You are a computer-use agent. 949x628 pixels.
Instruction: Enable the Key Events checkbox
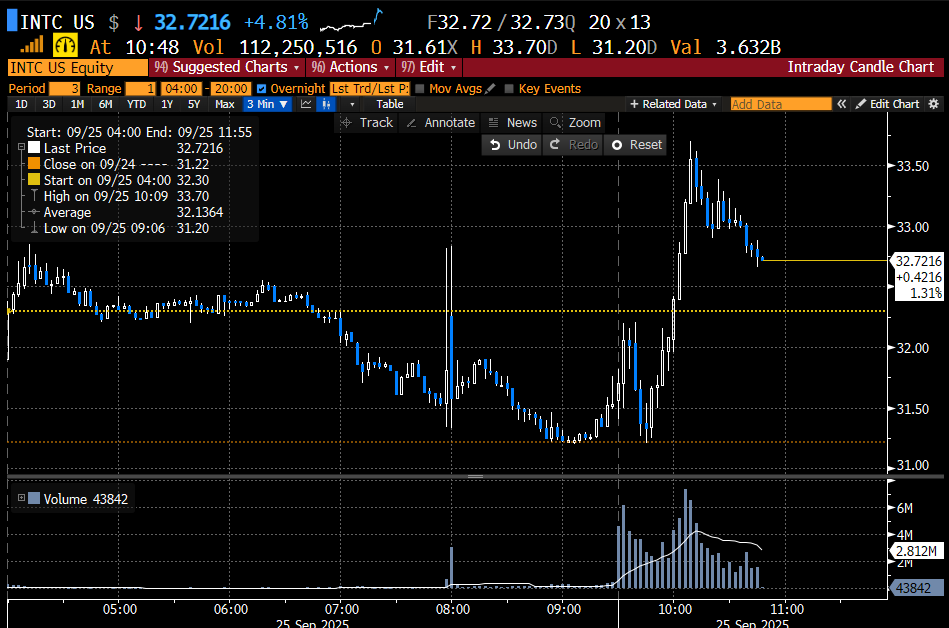click(x=509, y=88)
